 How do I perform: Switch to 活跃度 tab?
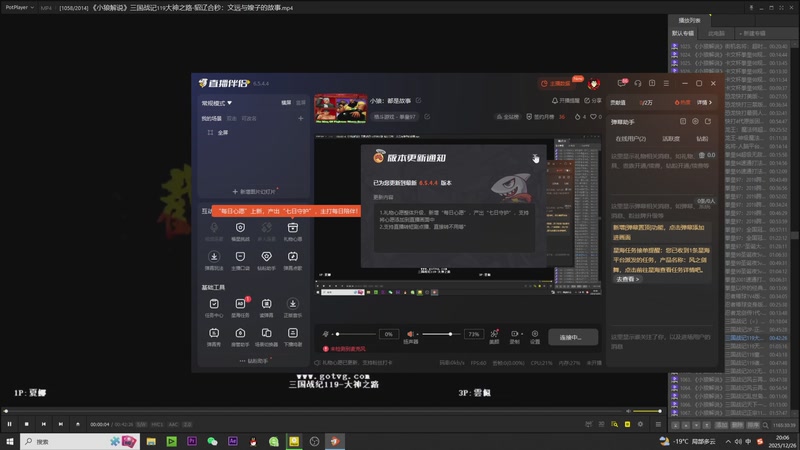(x=671, y=139)
